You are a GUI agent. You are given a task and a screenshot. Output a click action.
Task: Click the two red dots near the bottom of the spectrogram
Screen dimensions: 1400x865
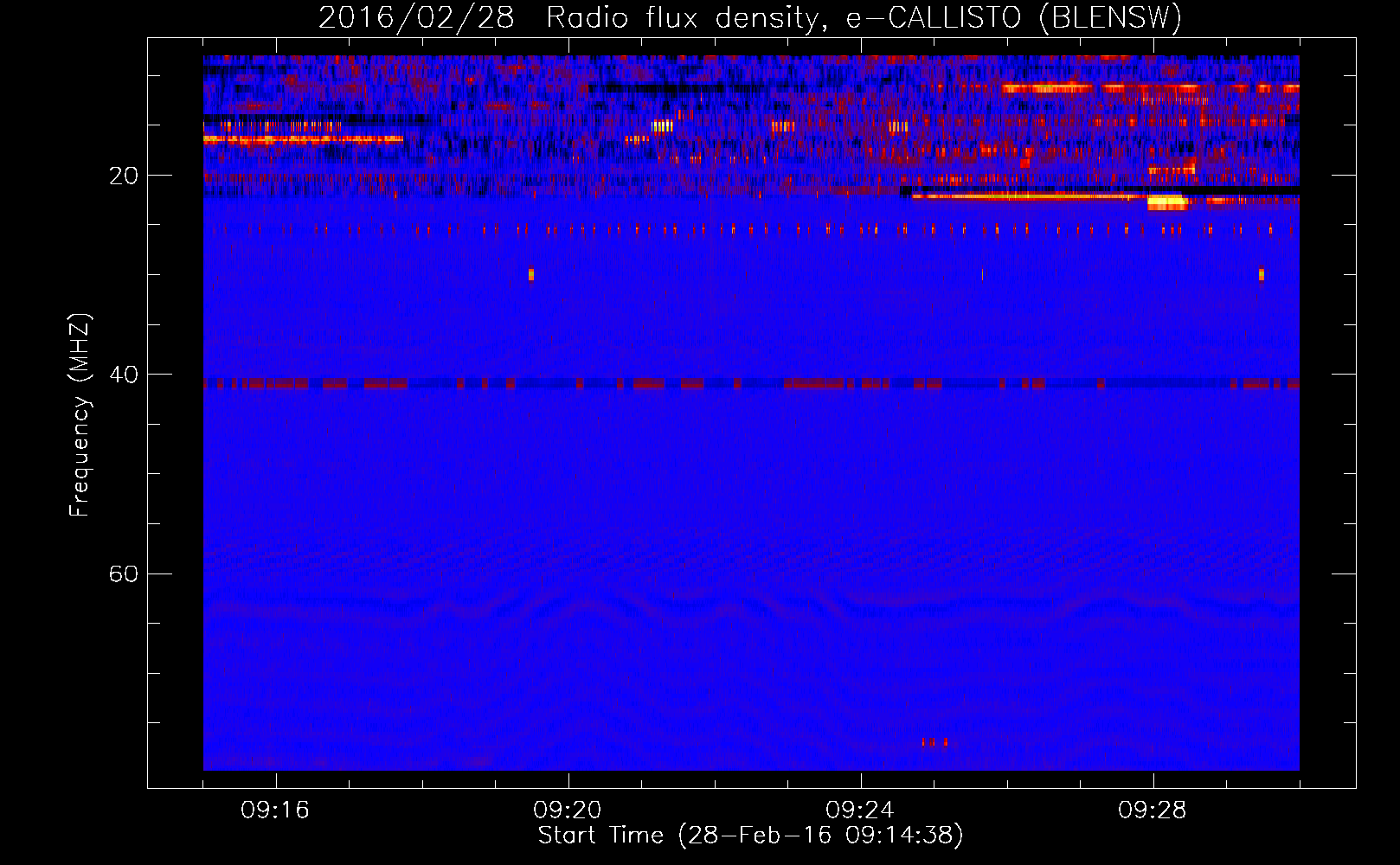[934, 742]
